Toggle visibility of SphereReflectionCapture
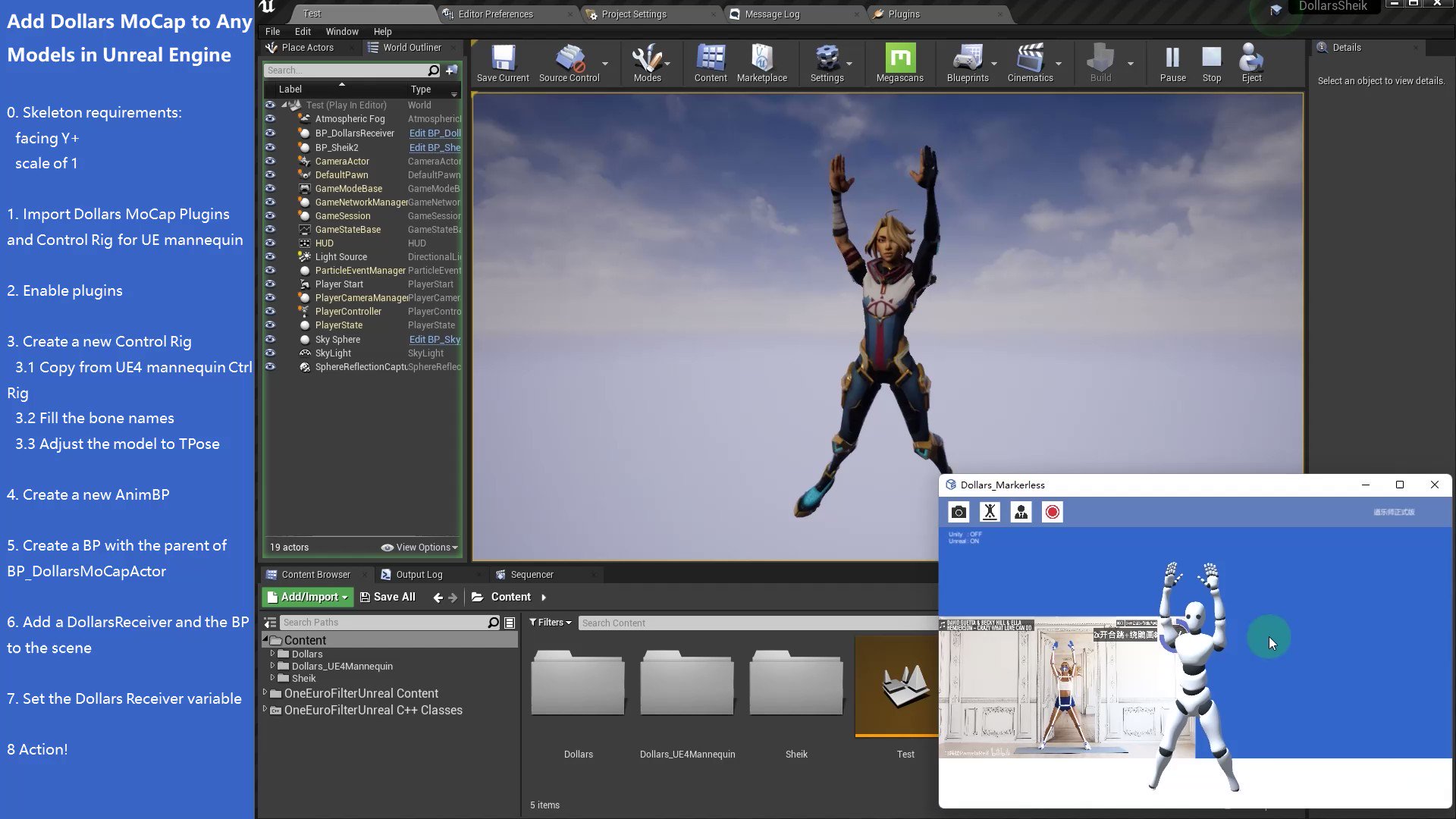This screenshot has height=819, width=1456. (x=270, y=366)
